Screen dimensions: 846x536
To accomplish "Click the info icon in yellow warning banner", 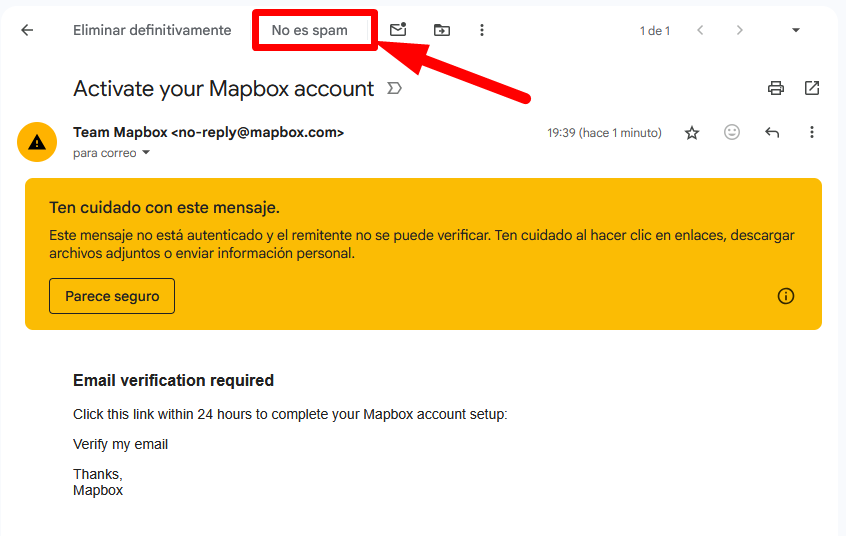I will 786,296.
